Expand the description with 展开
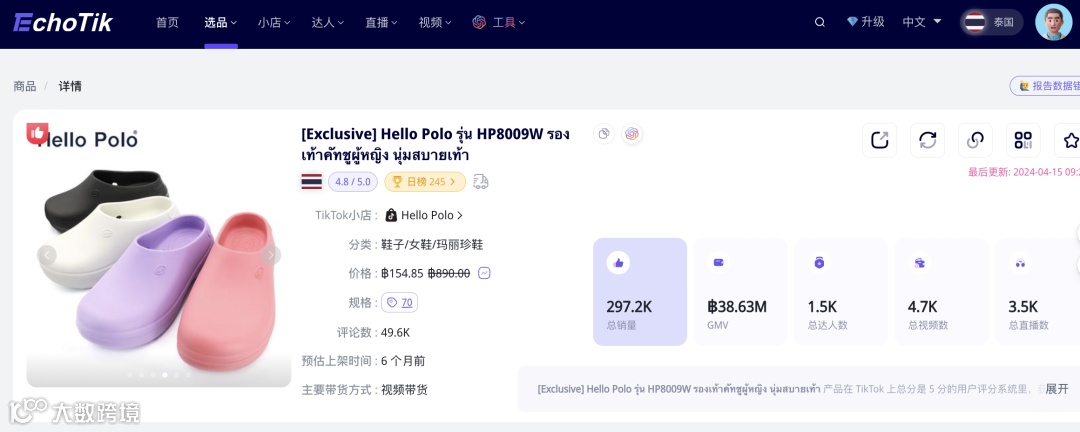The height and width of the screenshot is (432, 1080). coord(1057,389)
